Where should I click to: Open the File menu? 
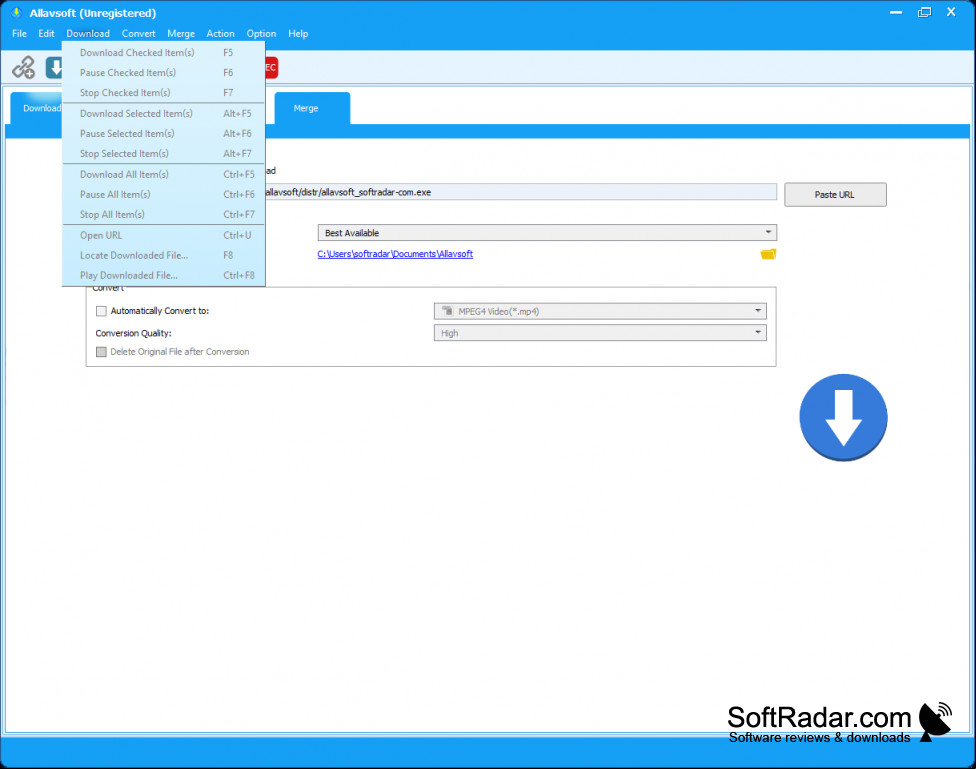[19, 34]
